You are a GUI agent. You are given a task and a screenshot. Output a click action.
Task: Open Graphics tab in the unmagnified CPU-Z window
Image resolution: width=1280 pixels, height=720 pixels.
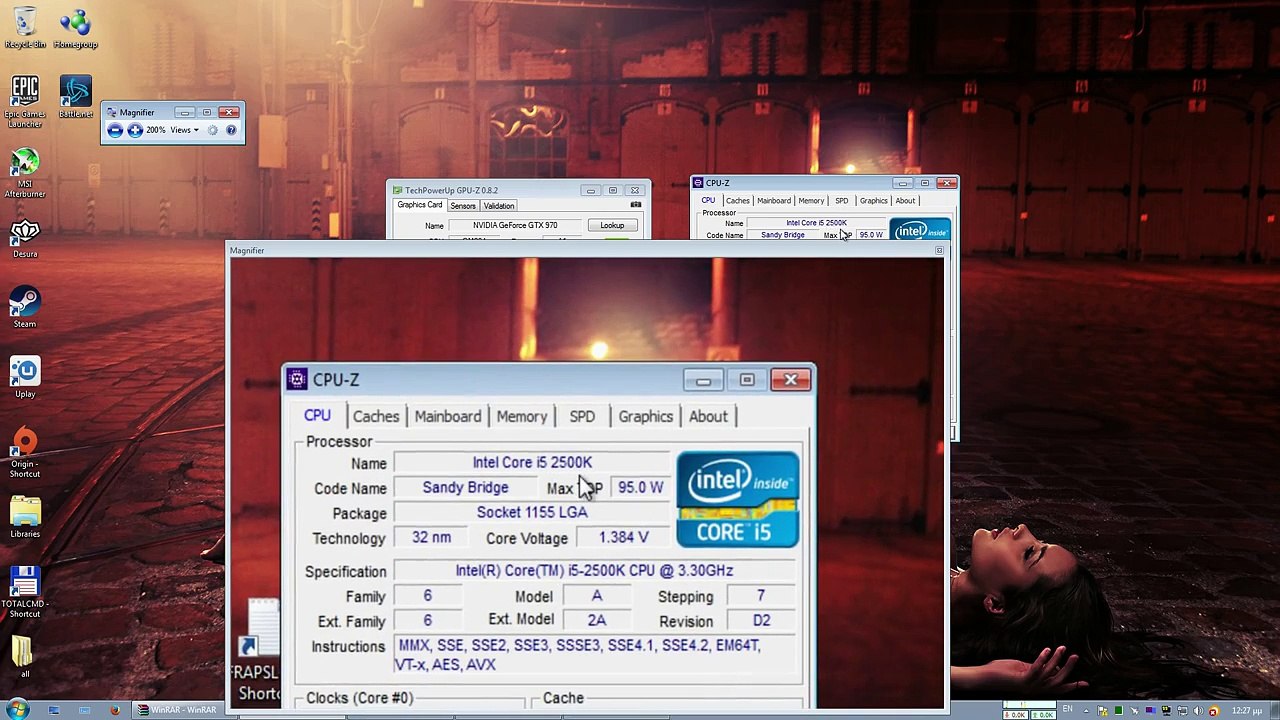tap(873, 201)
